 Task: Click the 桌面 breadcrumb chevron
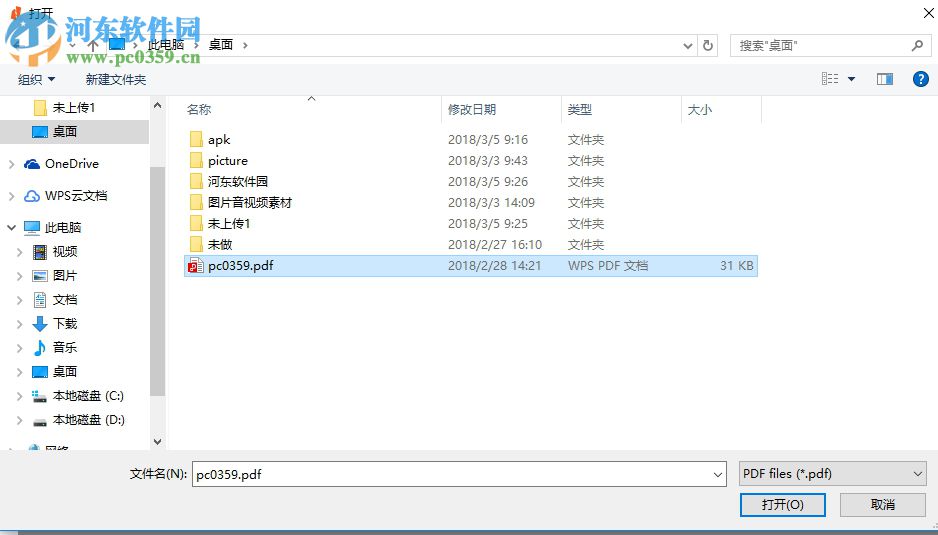coord(245,45)
